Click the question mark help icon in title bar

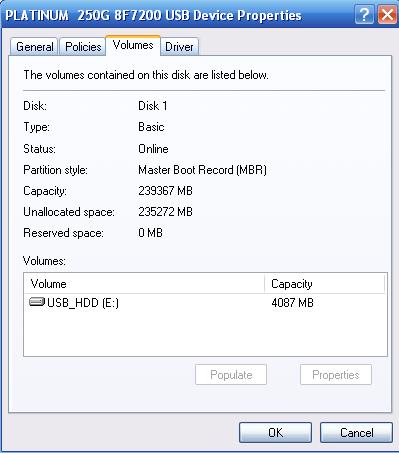point(364,15)
